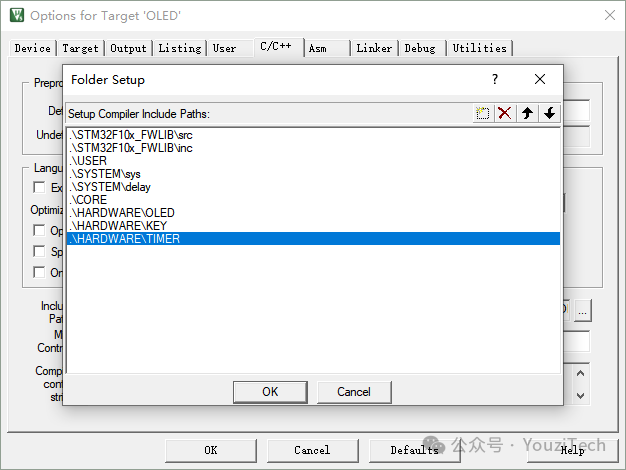Click compiler control string scroll down arrow
The width and height of the screenshot is (626, 470).
tap(580, 395)
